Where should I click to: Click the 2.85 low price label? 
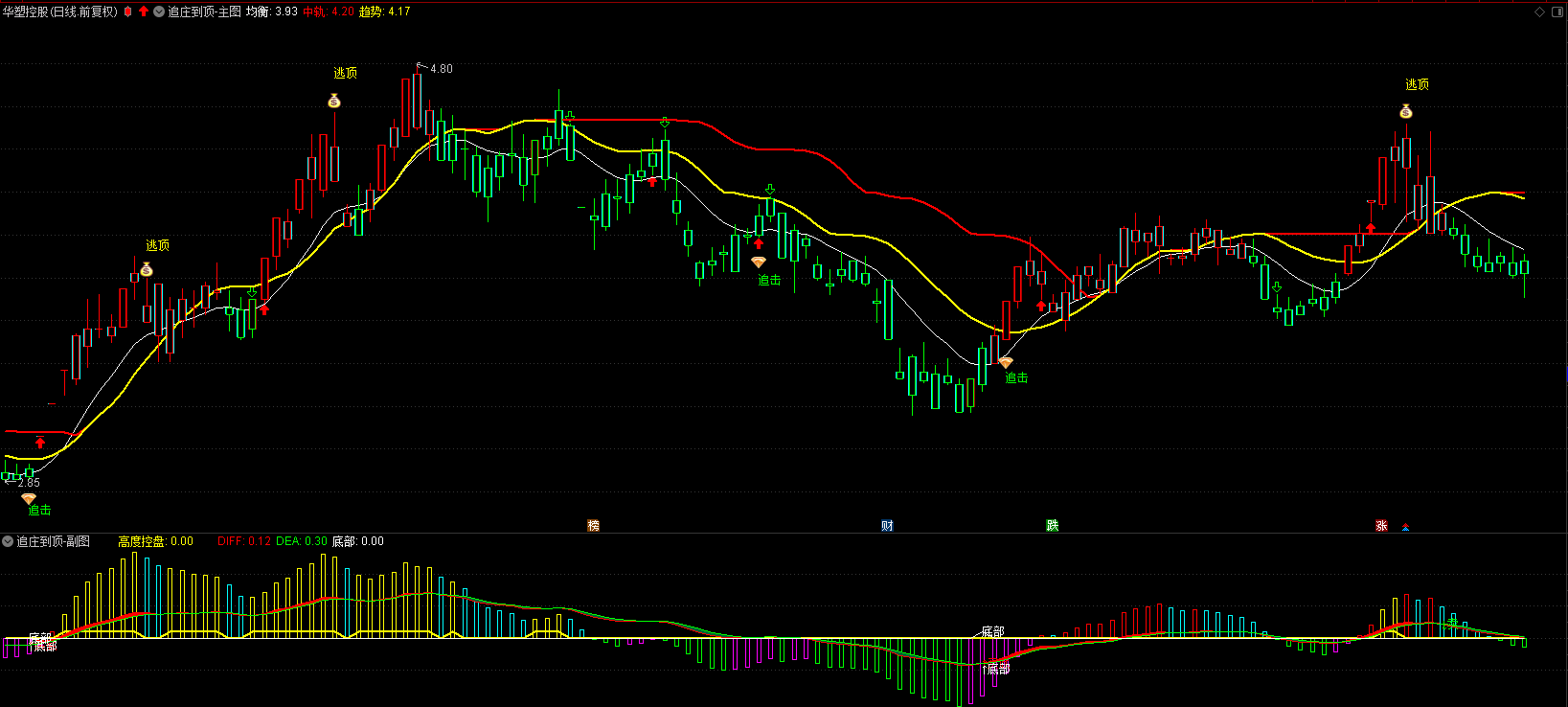[x=29, y=483]
